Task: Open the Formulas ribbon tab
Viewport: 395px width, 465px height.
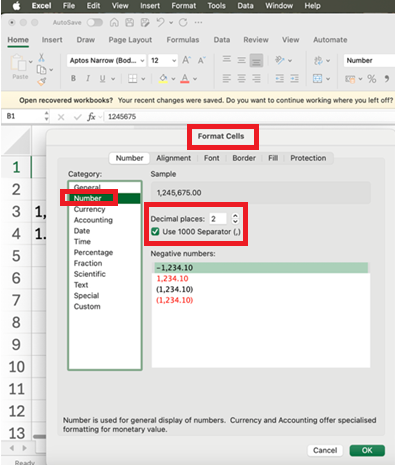Action: tap(183, 40)
